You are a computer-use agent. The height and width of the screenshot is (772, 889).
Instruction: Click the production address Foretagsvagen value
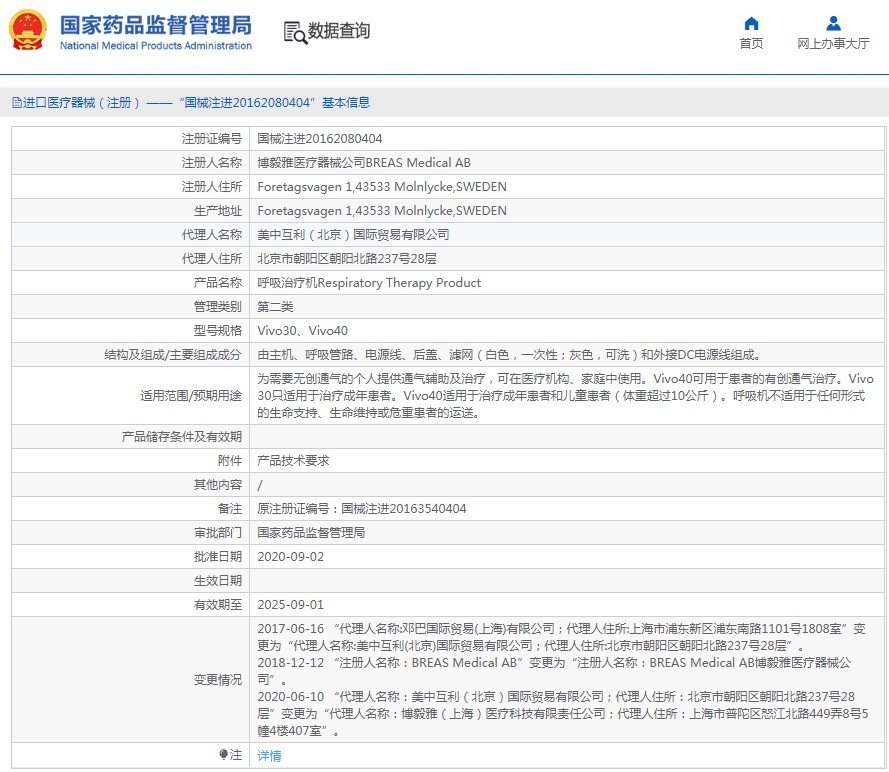(382, 211)
